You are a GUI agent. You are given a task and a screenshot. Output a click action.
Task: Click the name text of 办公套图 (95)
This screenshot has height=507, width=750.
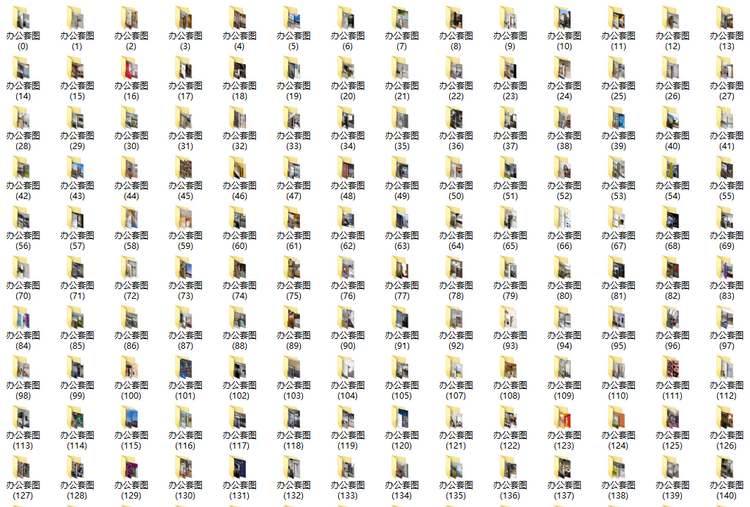tap(618, 341)
